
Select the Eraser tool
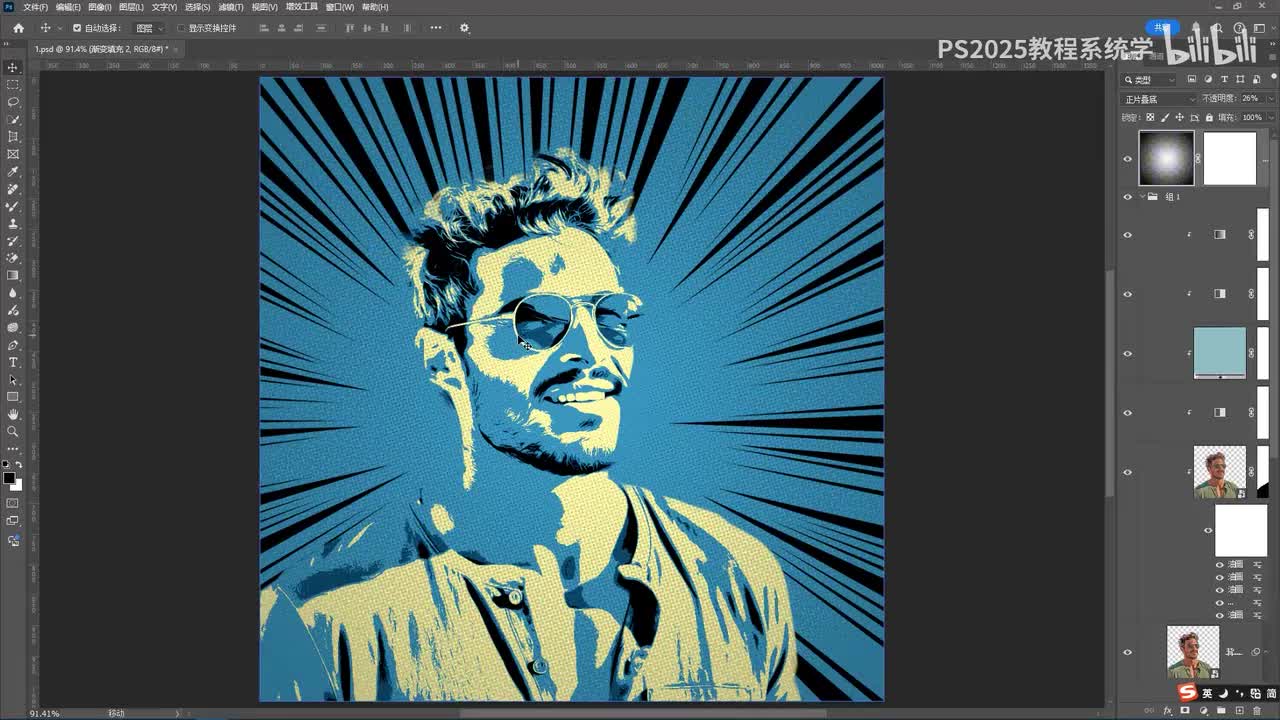(13, 258)
